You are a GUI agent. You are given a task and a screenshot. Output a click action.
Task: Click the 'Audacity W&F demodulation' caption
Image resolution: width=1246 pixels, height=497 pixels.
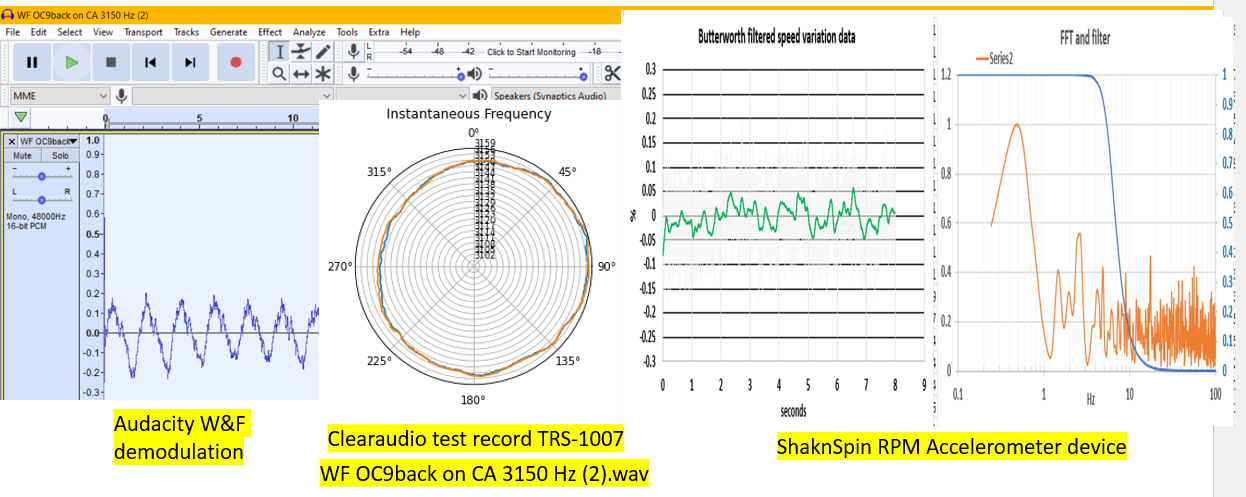click(180, 437)
